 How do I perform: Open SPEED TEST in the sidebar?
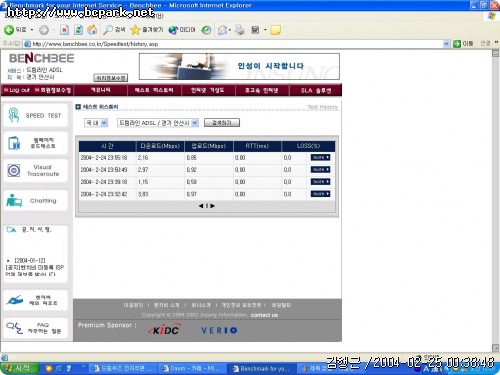coord(35,115)
